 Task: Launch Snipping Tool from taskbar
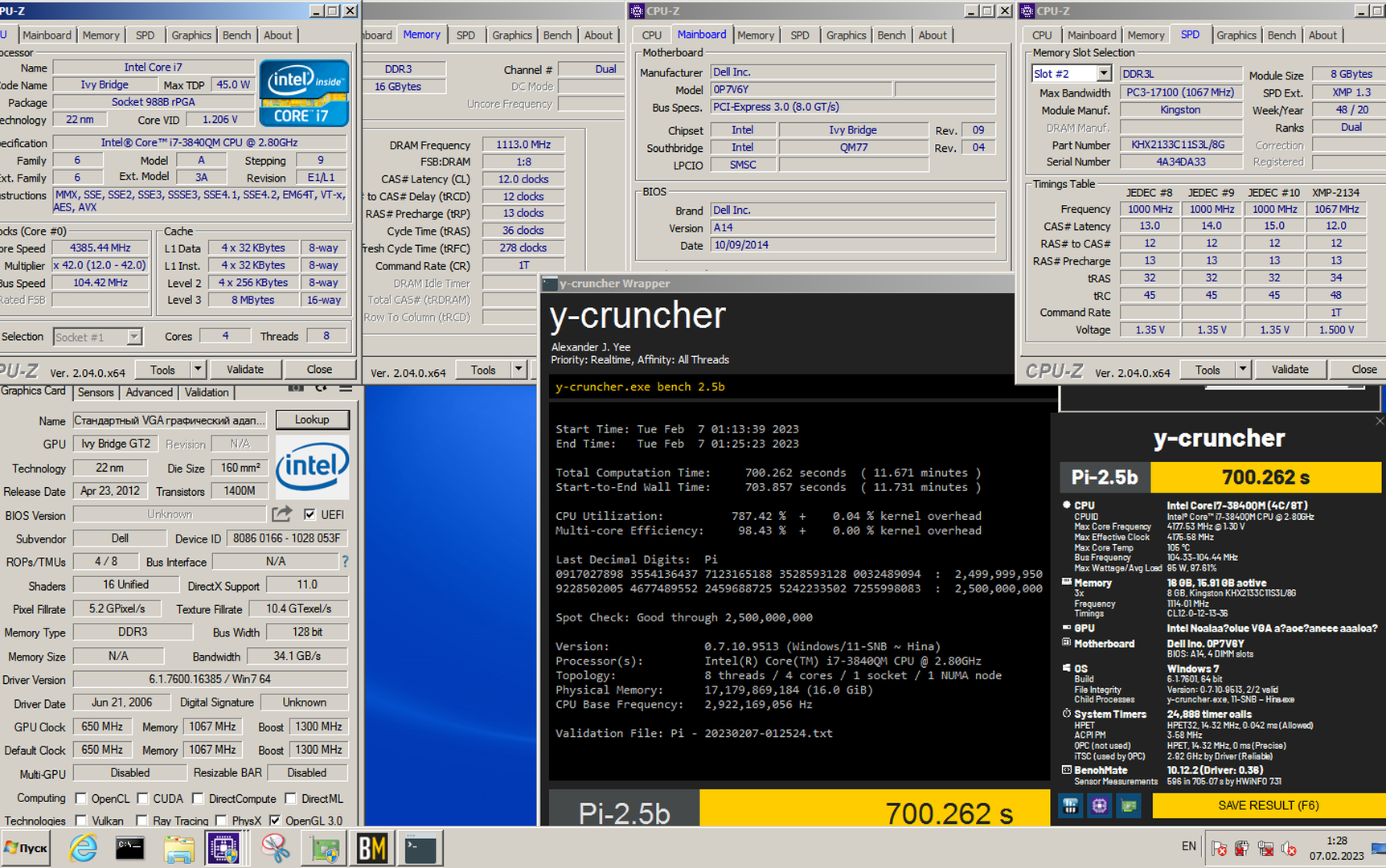tap(275, 848)
